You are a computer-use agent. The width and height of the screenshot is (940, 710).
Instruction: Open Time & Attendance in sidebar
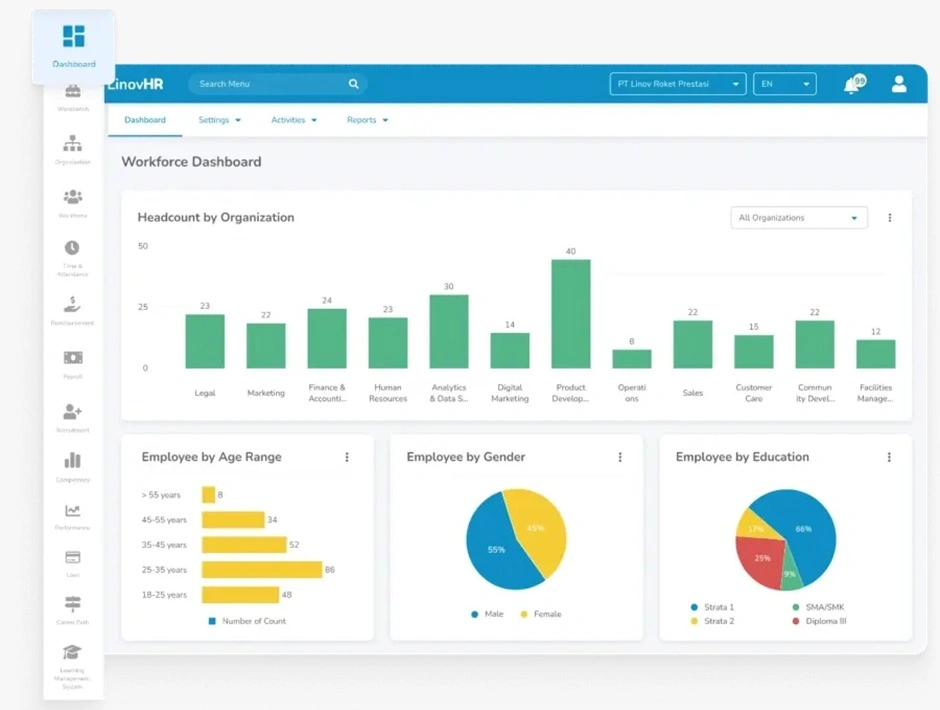pos(72,248)
